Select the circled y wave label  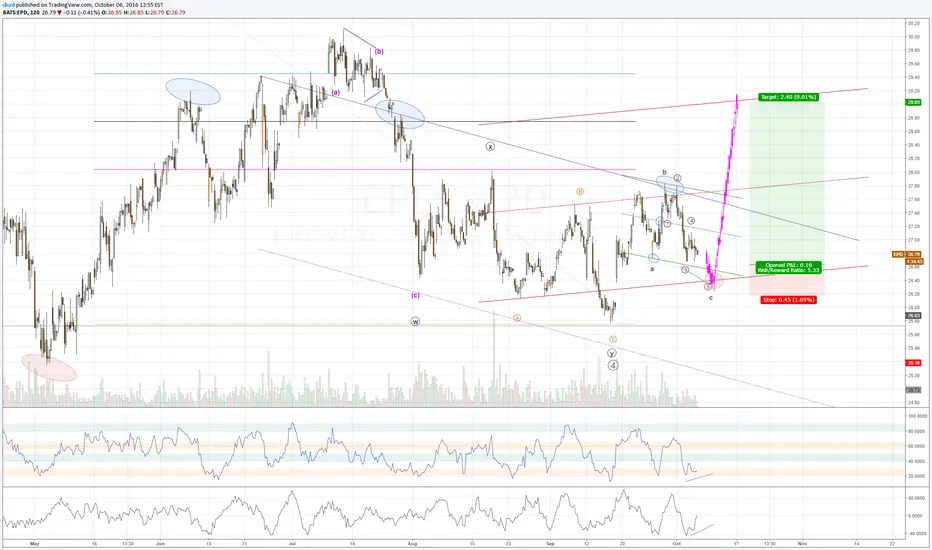point(612,353)
